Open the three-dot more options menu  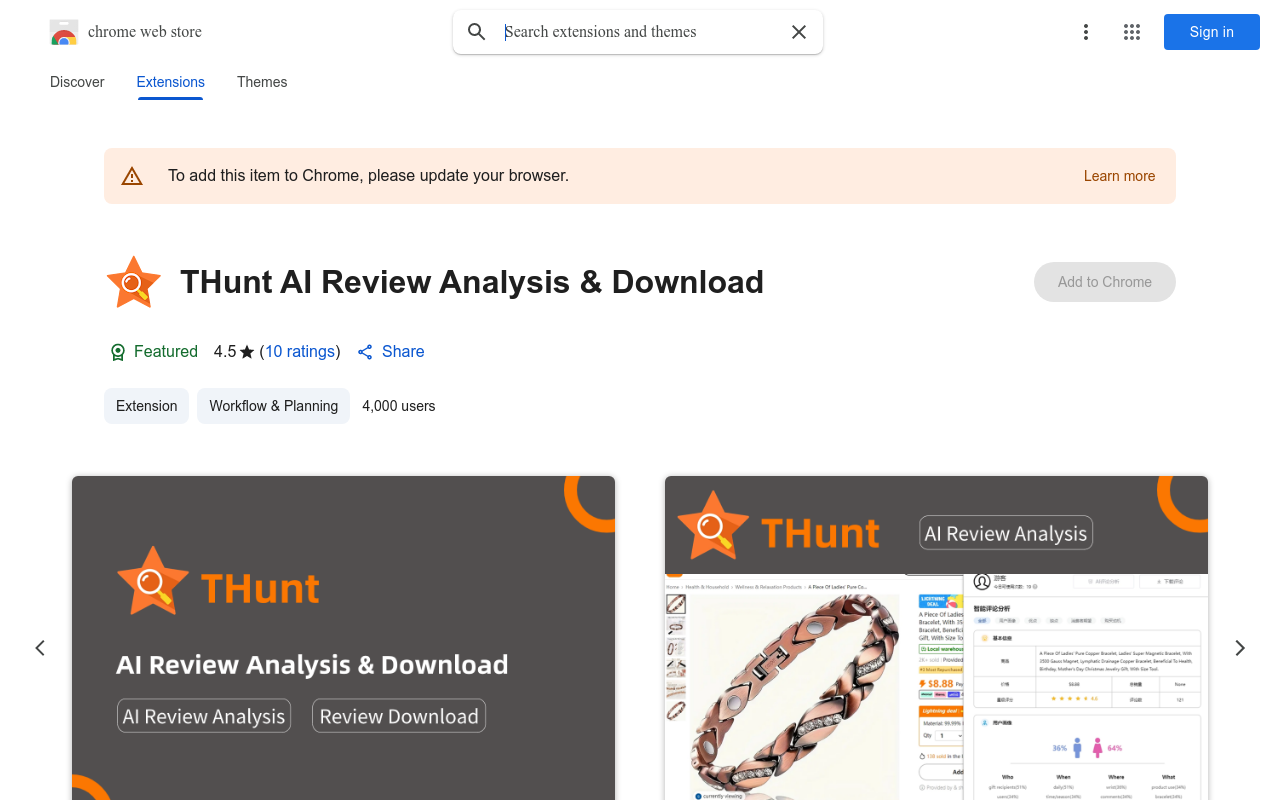point(1086,32)
